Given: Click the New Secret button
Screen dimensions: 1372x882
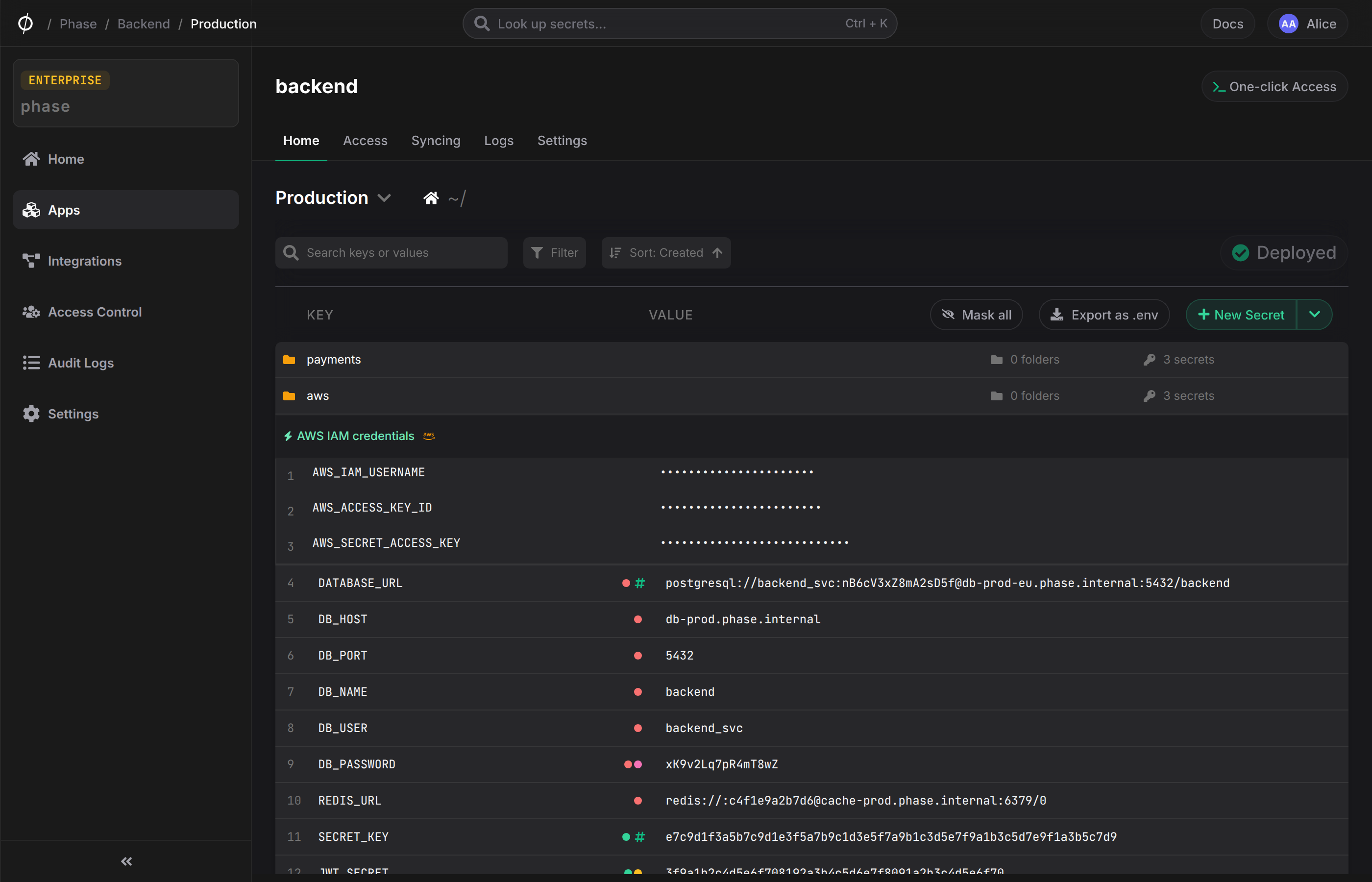Looking at the screenshot, I should pyautogui.click(x=1242, y=315).
